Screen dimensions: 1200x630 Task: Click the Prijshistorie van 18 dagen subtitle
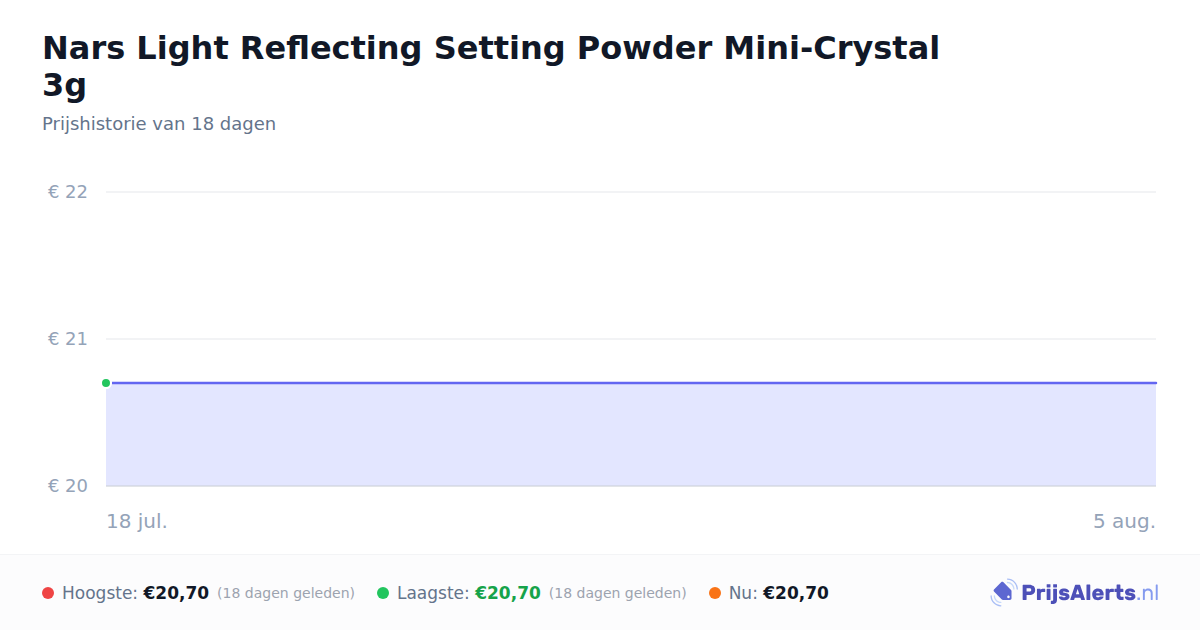[159, 124]
